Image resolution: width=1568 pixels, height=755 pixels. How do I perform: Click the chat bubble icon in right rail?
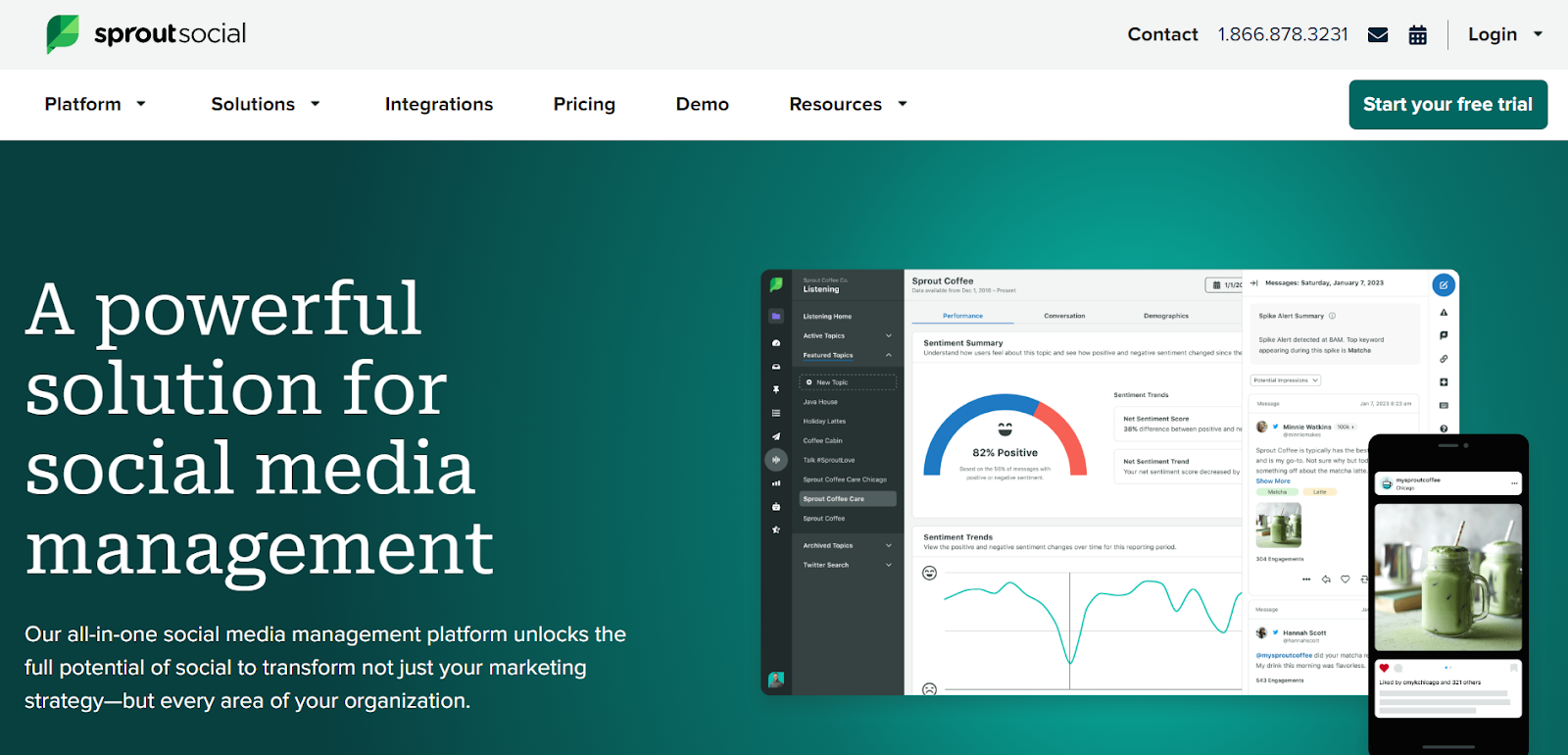1444,335
